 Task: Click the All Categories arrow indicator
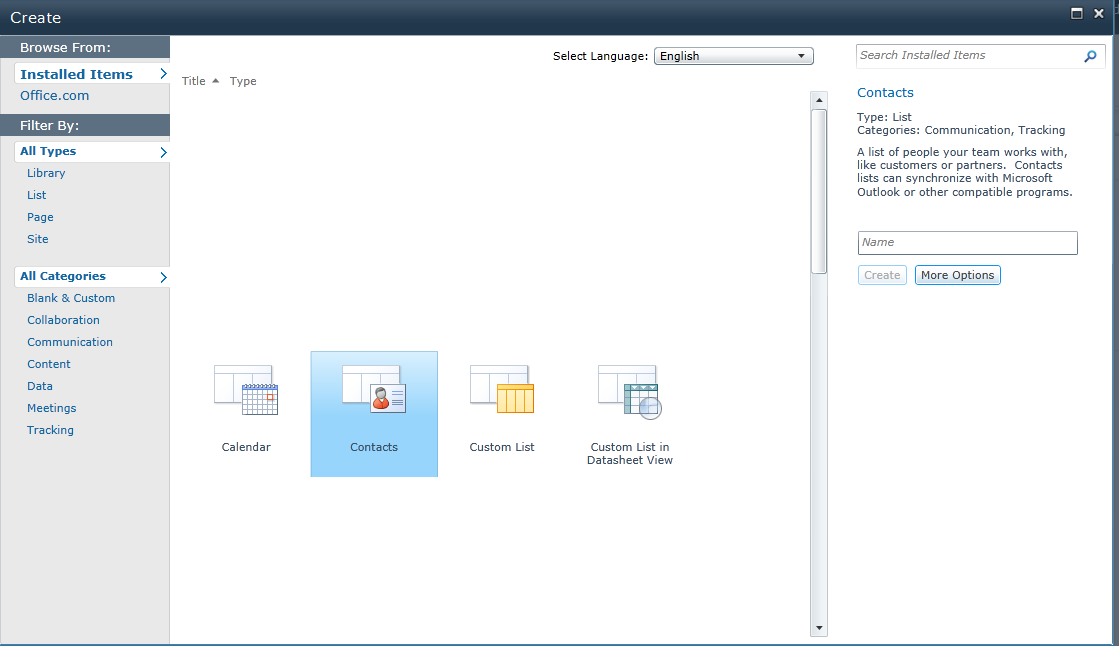[x=165, y=276]
